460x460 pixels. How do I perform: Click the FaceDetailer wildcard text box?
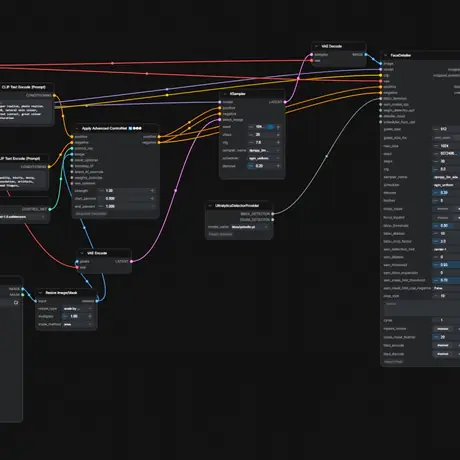[x=422, y=309]
